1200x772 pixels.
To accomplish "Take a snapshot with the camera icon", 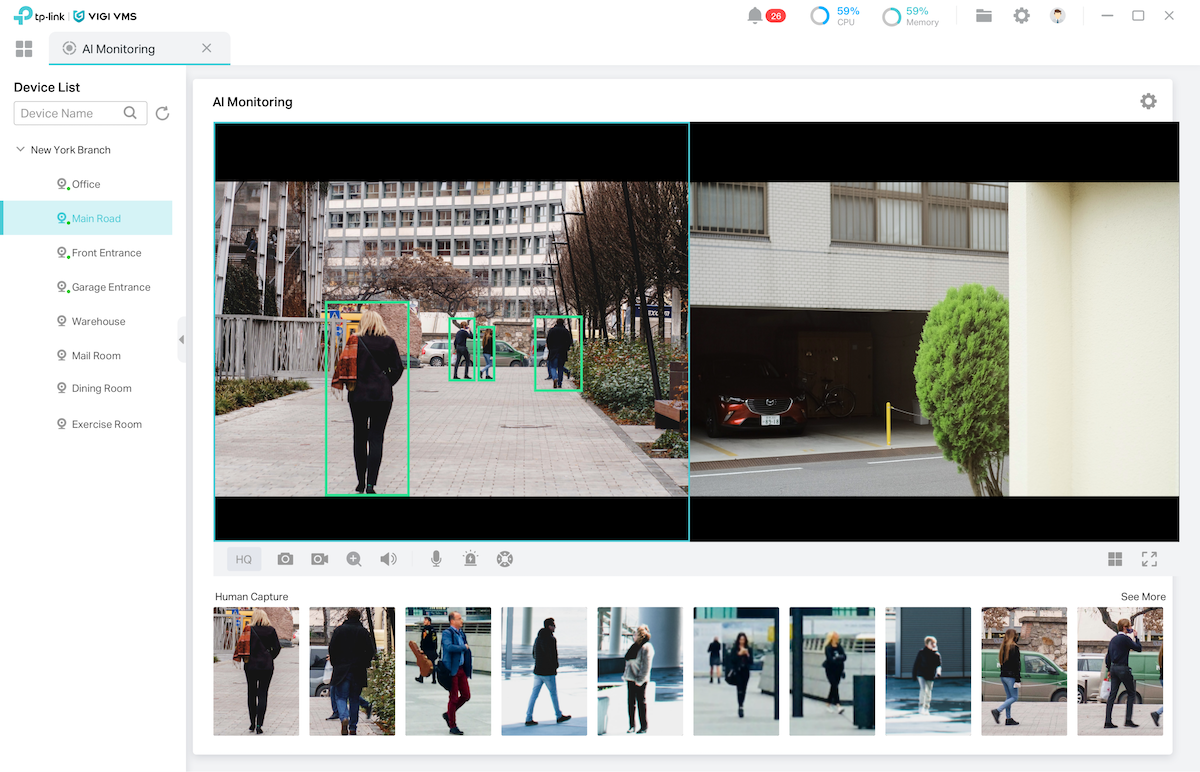I will click(x=285, y=559).
